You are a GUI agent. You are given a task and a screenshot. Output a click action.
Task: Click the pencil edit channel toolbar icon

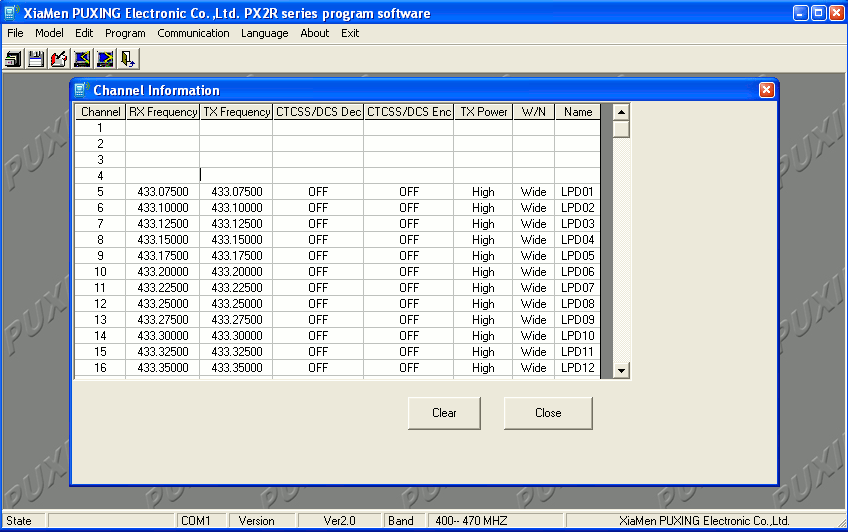click(59, 58)
